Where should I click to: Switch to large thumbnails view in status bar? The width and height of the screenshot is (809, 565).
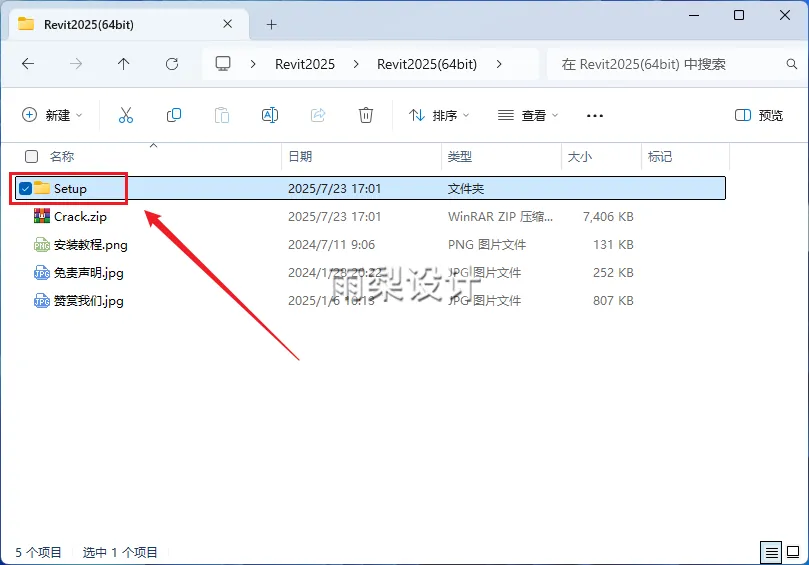(793, 553)
